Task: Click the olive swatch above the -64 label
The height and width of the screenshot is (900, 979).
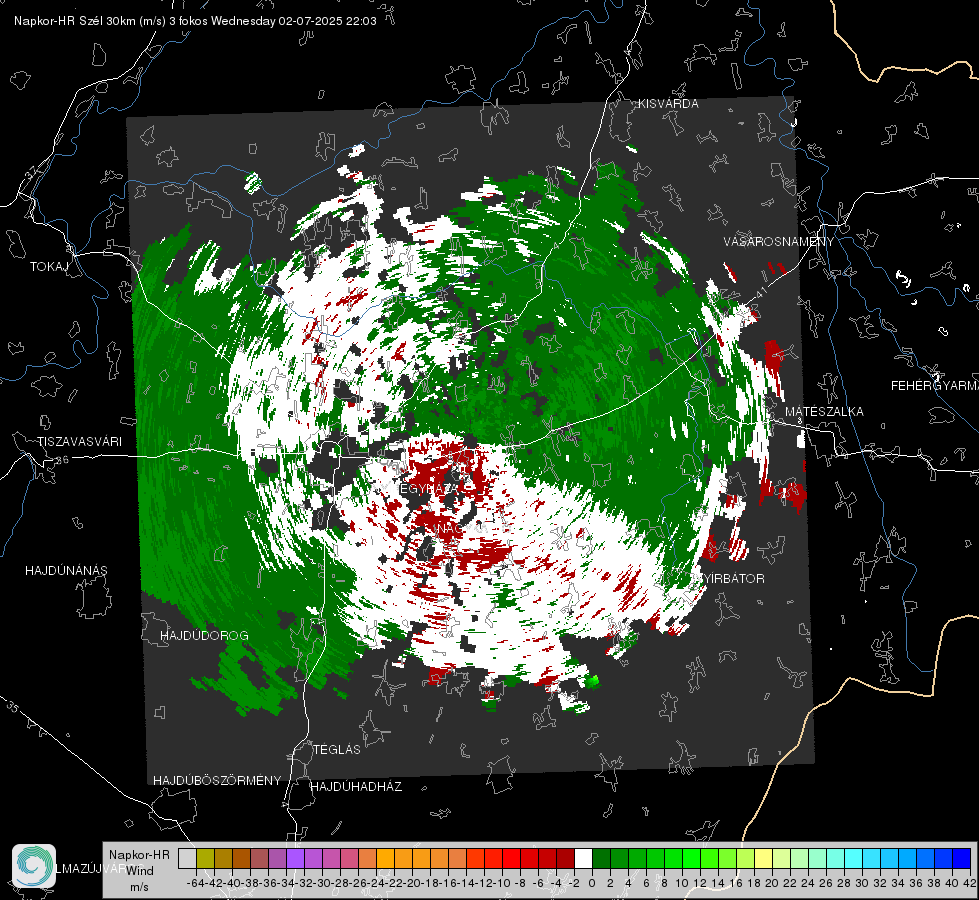Action: click(x=205, y=858)
